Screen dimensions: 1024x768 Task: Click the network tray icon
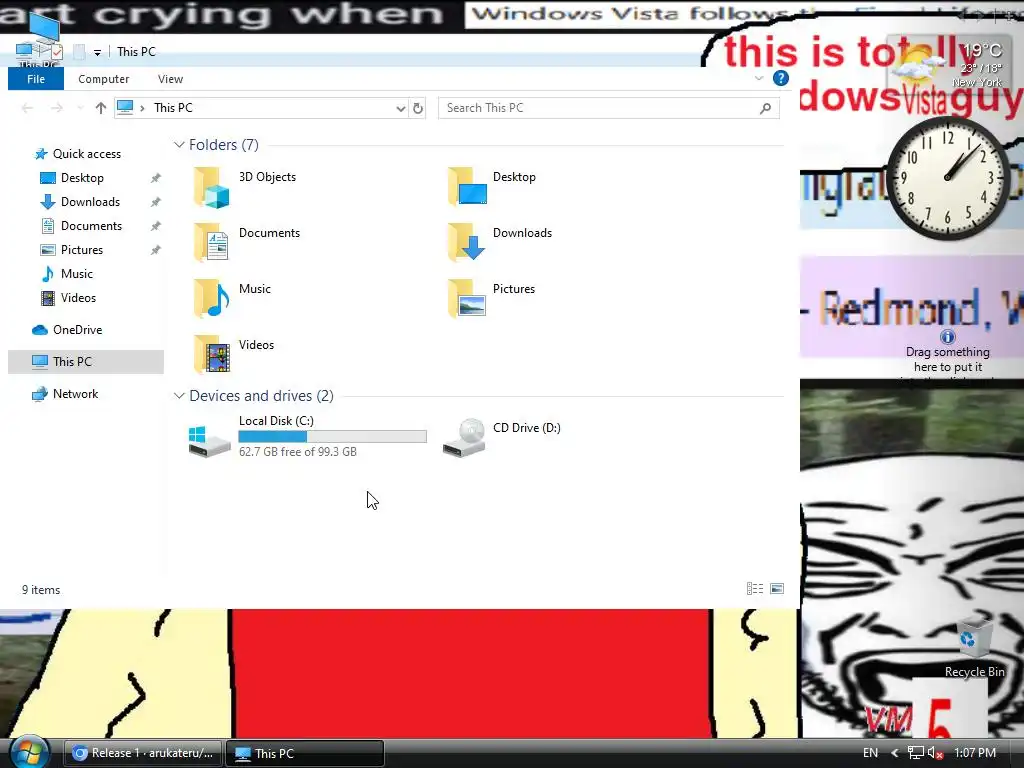pyautogui.click(x=916, y=753)
